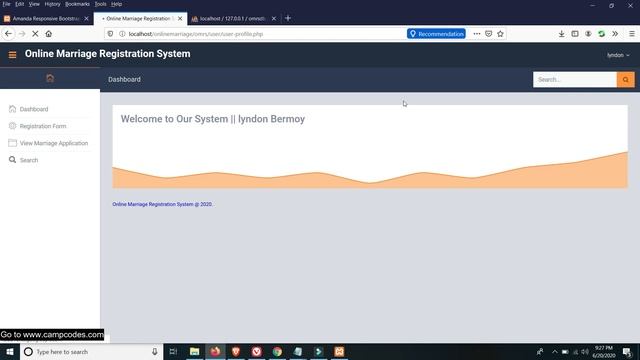Open the notification center icon

(627, 352)
